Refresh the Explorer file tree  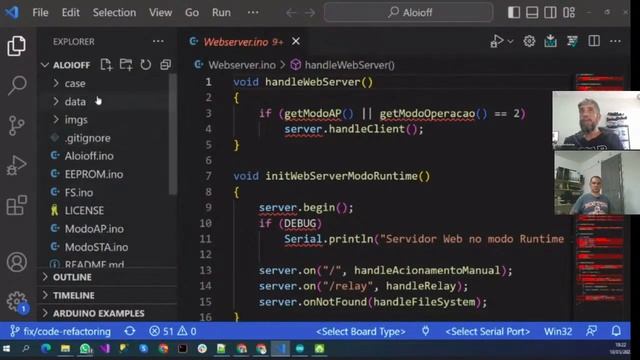click(x=145, y=64)
